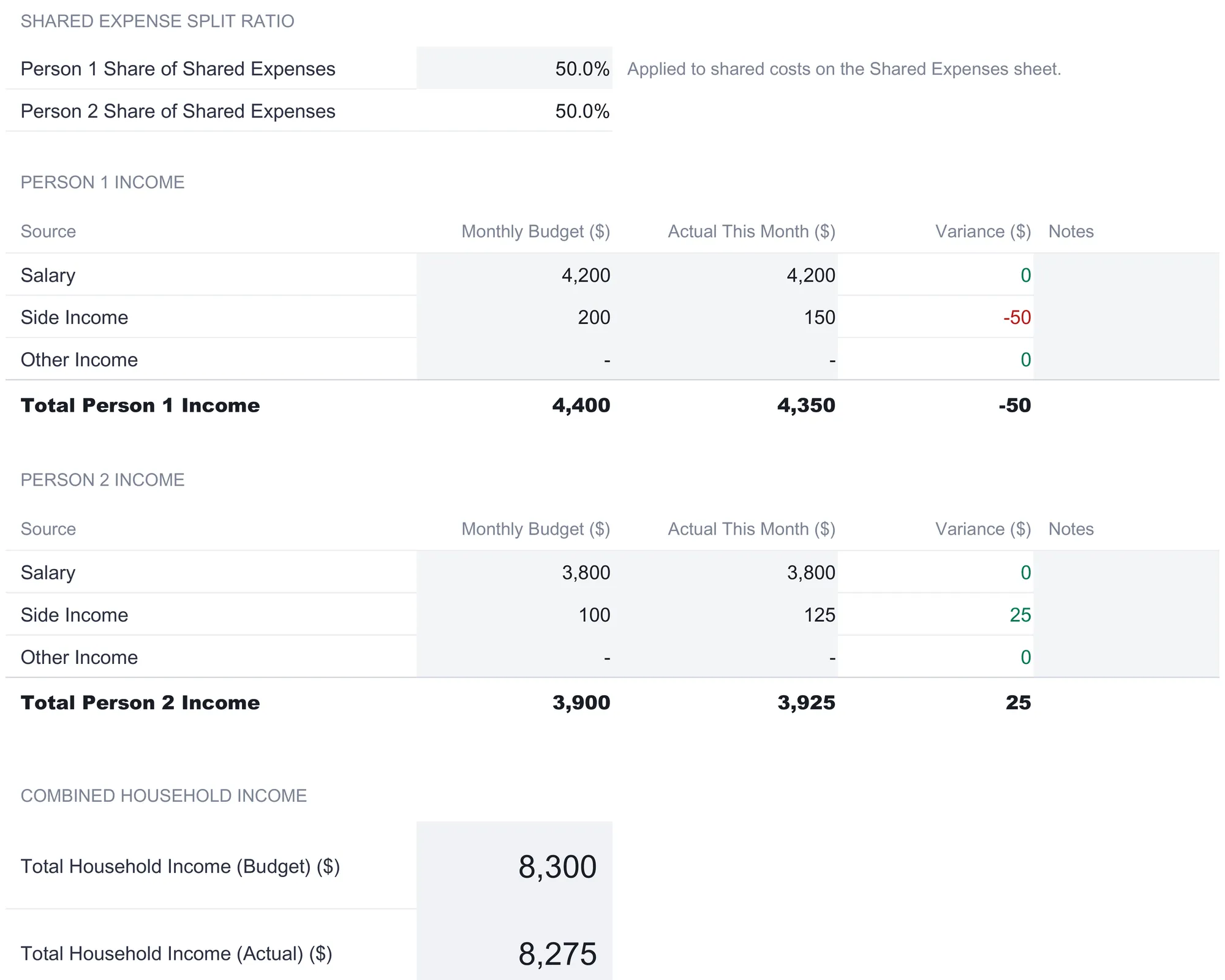Select Person 1 share percentage cell 50.0%
The height and width of the screenshot is (980, 1225).
[x=514, y=68]
